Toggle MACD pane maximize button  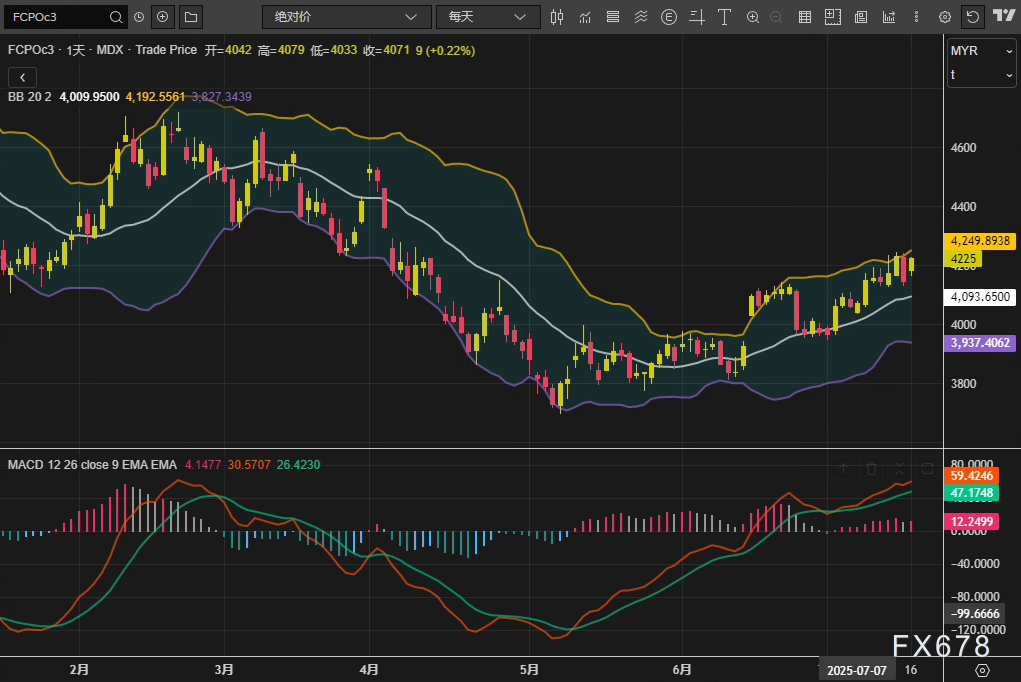927,468
